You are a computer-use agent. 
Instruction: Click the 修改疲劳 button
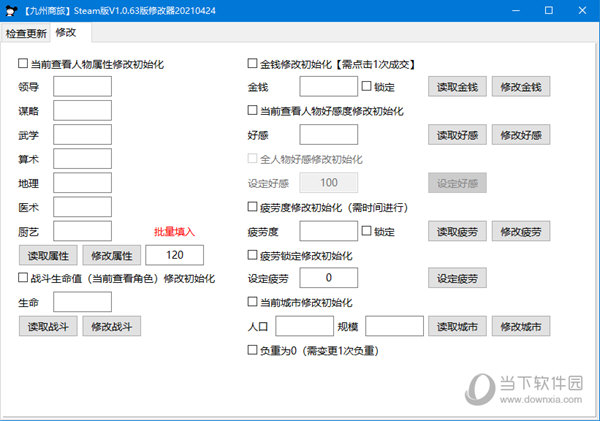coord(521,231)
